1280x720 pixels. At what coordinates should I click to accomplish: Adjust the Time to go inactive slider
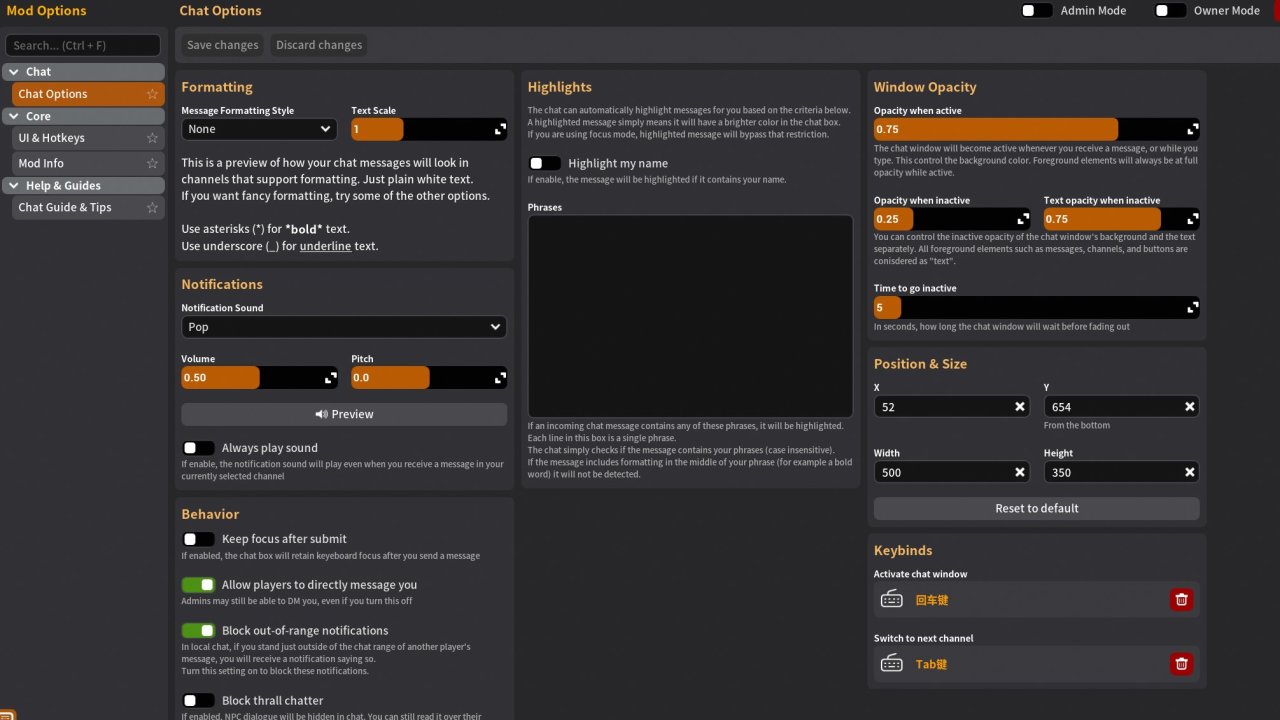tap(1036, 307)
